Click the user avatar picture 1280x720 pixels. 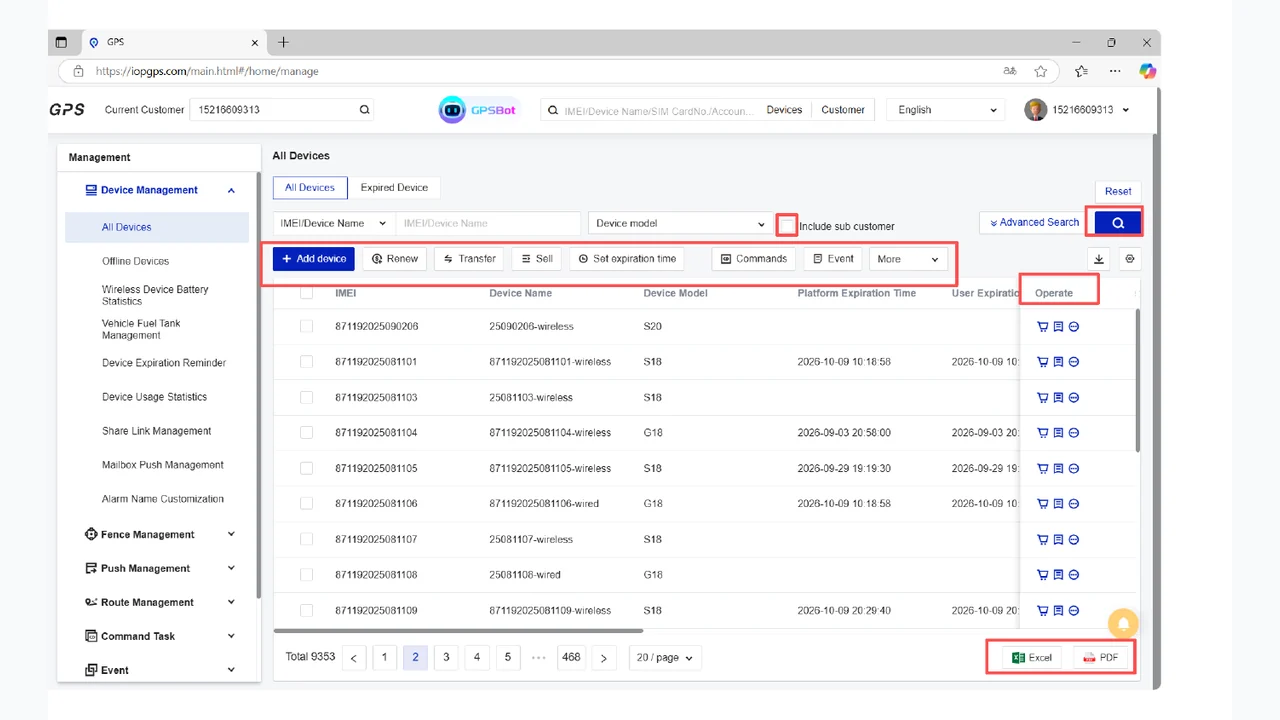point(1035,110)
